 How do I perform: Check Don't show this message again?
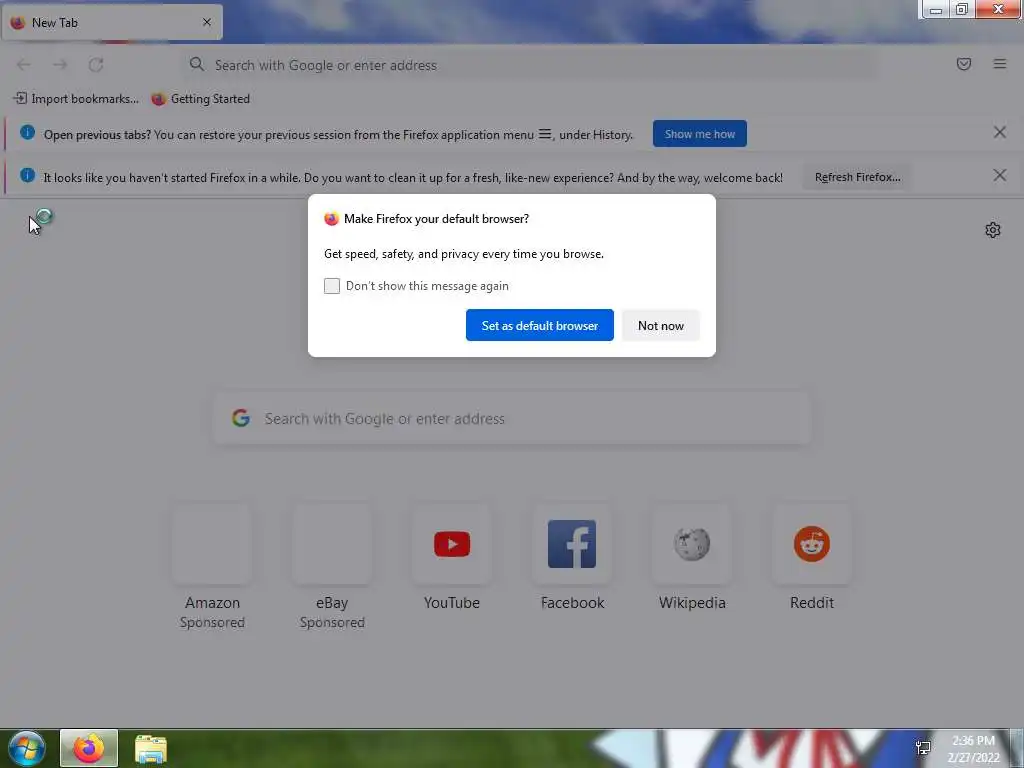pos(332,286)
